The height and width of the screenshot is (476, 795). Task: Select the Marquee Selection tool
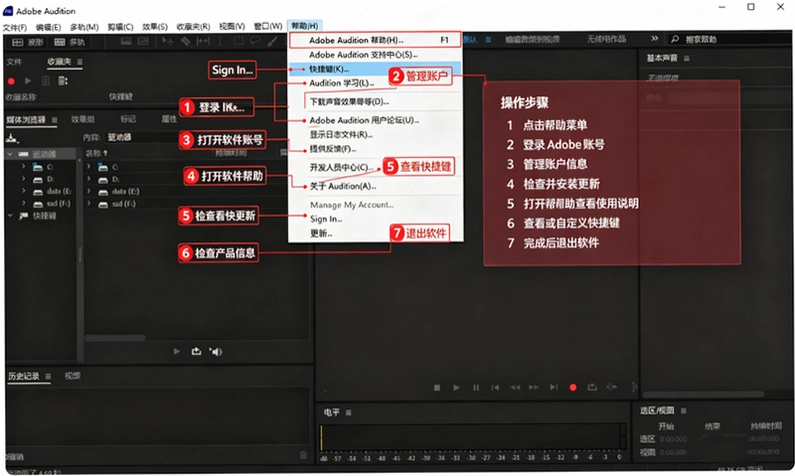238,42
